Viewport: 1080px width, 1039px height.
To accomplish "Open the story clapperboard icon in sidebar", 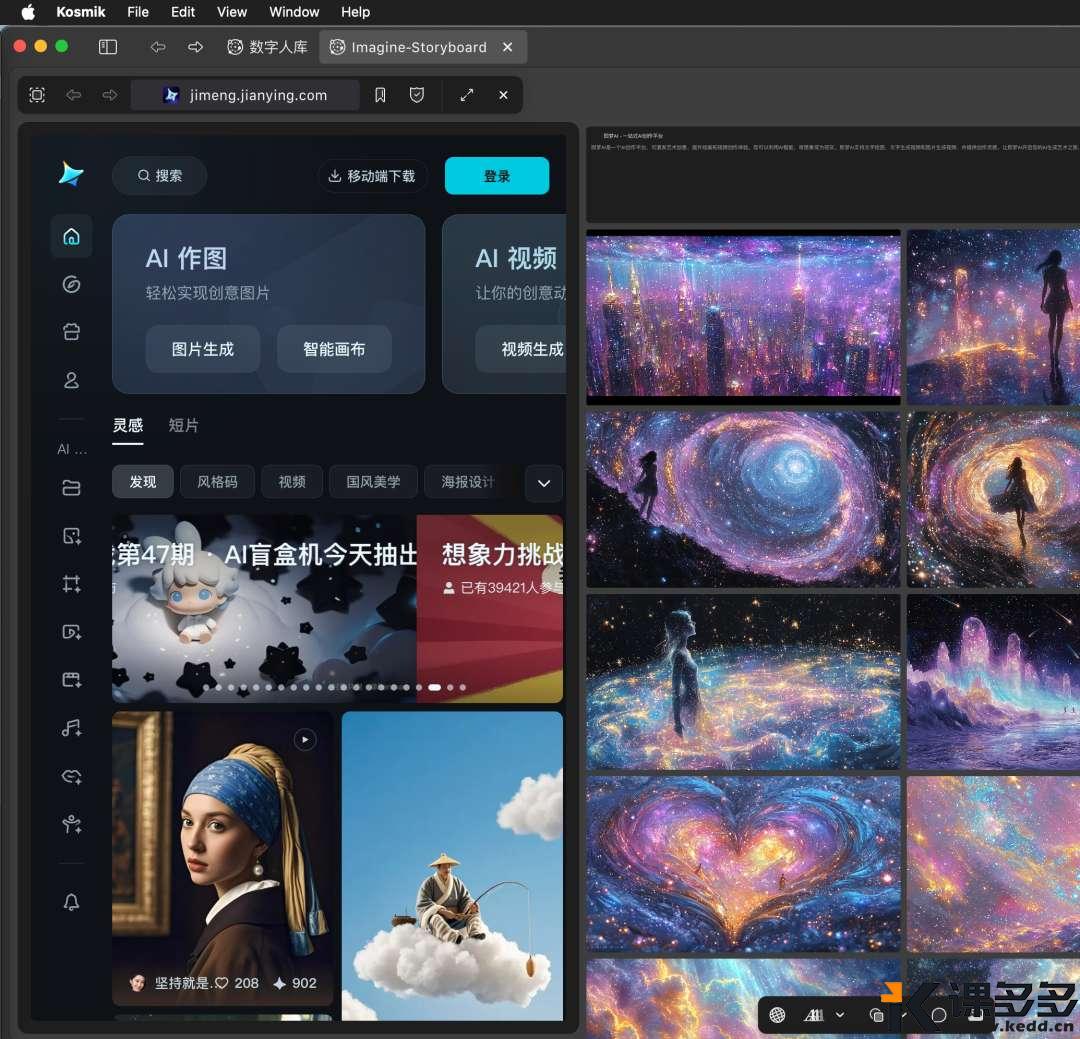I will tap(72, 680).
